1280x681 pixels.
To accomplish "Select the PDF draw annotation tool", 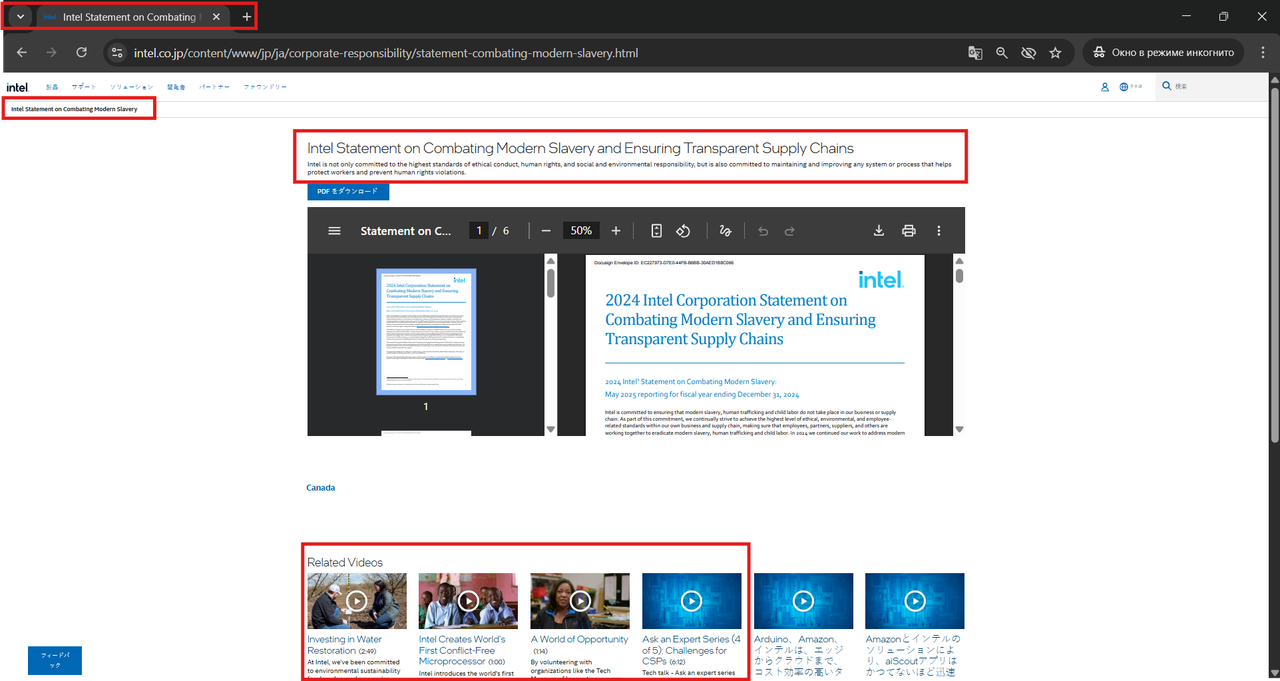I will (x=726, y=231).
